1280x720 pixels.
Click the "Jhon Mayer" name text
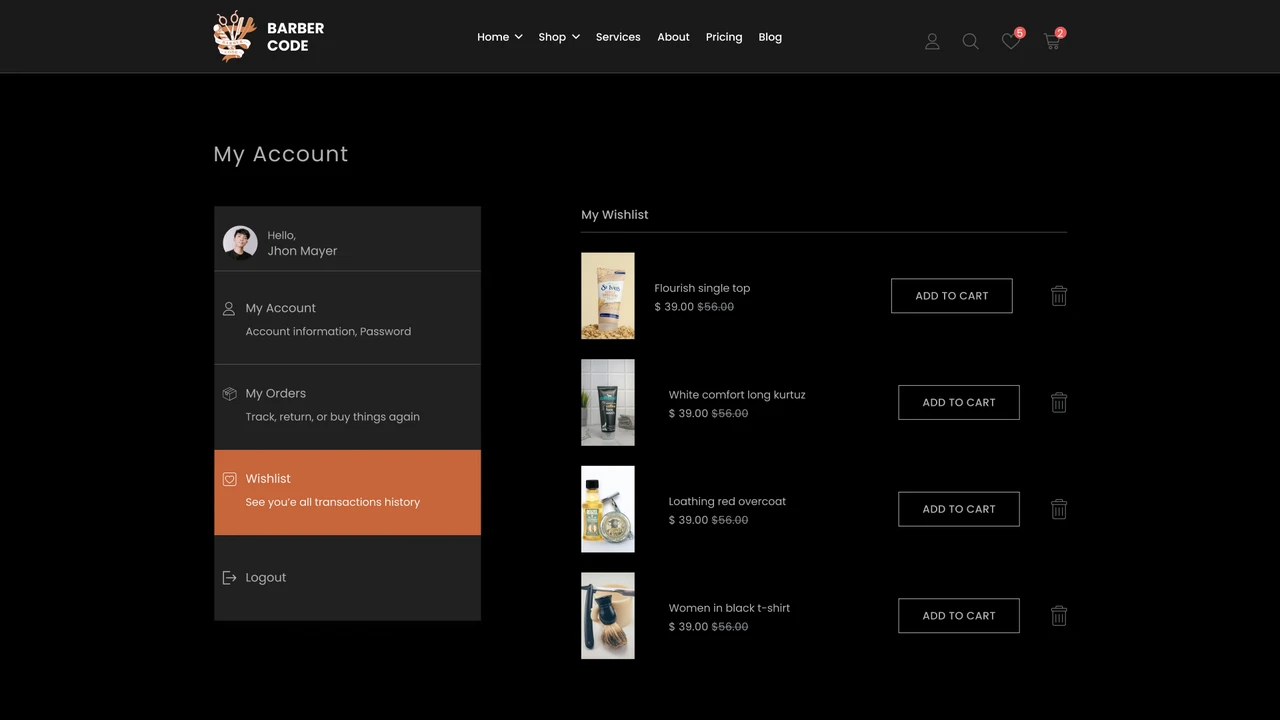(302, 251)
